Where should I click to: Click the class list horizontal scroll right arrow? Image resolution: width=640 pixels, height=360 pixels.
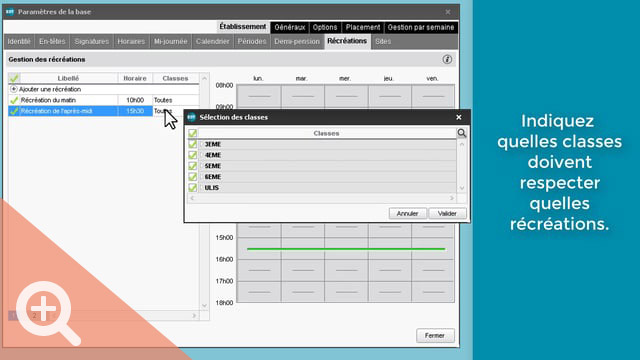point(452,198)
